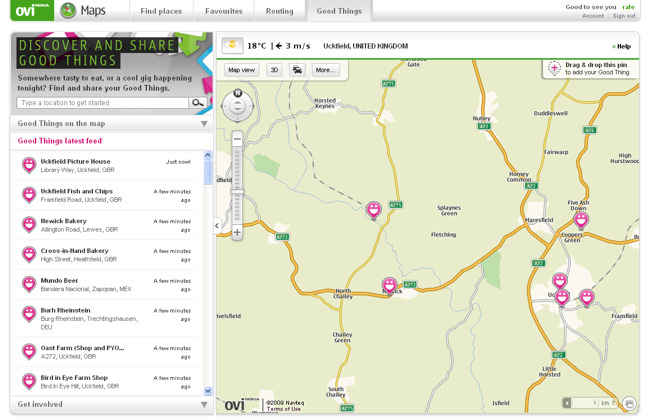Open the Favourites tab
The height and width of the screenshot is (420, 650).
click(223, 11)
